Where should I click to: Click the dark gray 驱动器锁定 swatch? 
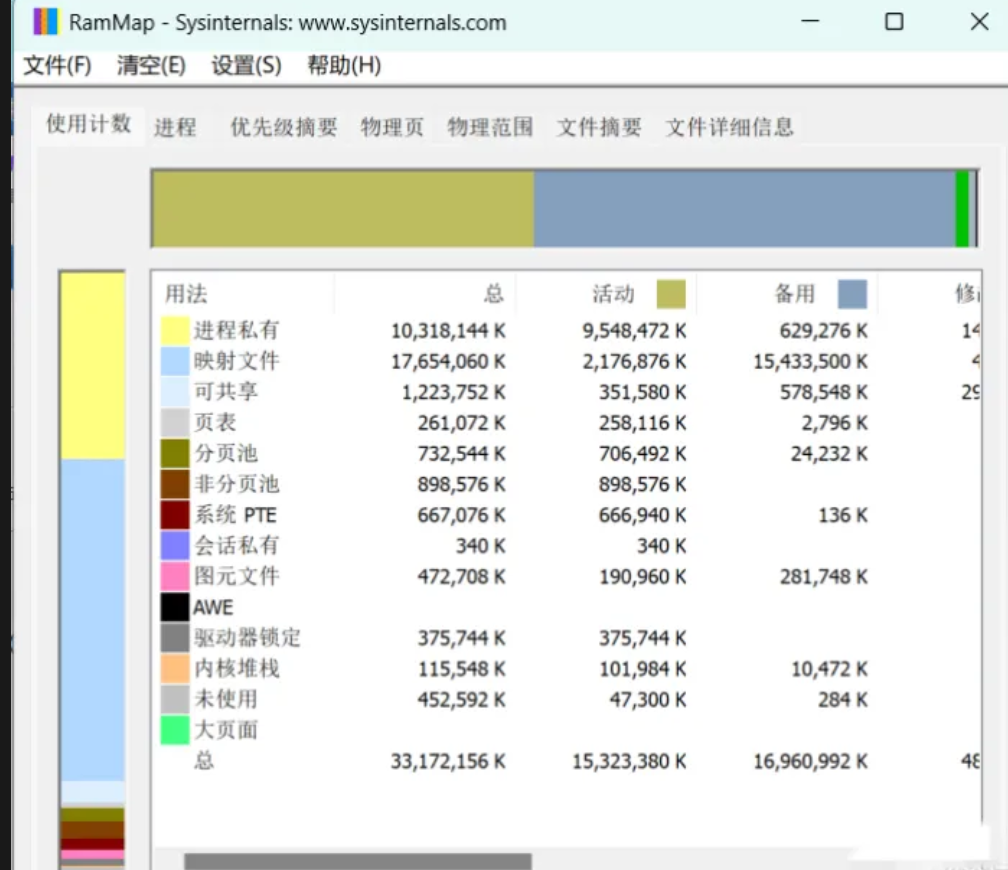coord(174,638)
